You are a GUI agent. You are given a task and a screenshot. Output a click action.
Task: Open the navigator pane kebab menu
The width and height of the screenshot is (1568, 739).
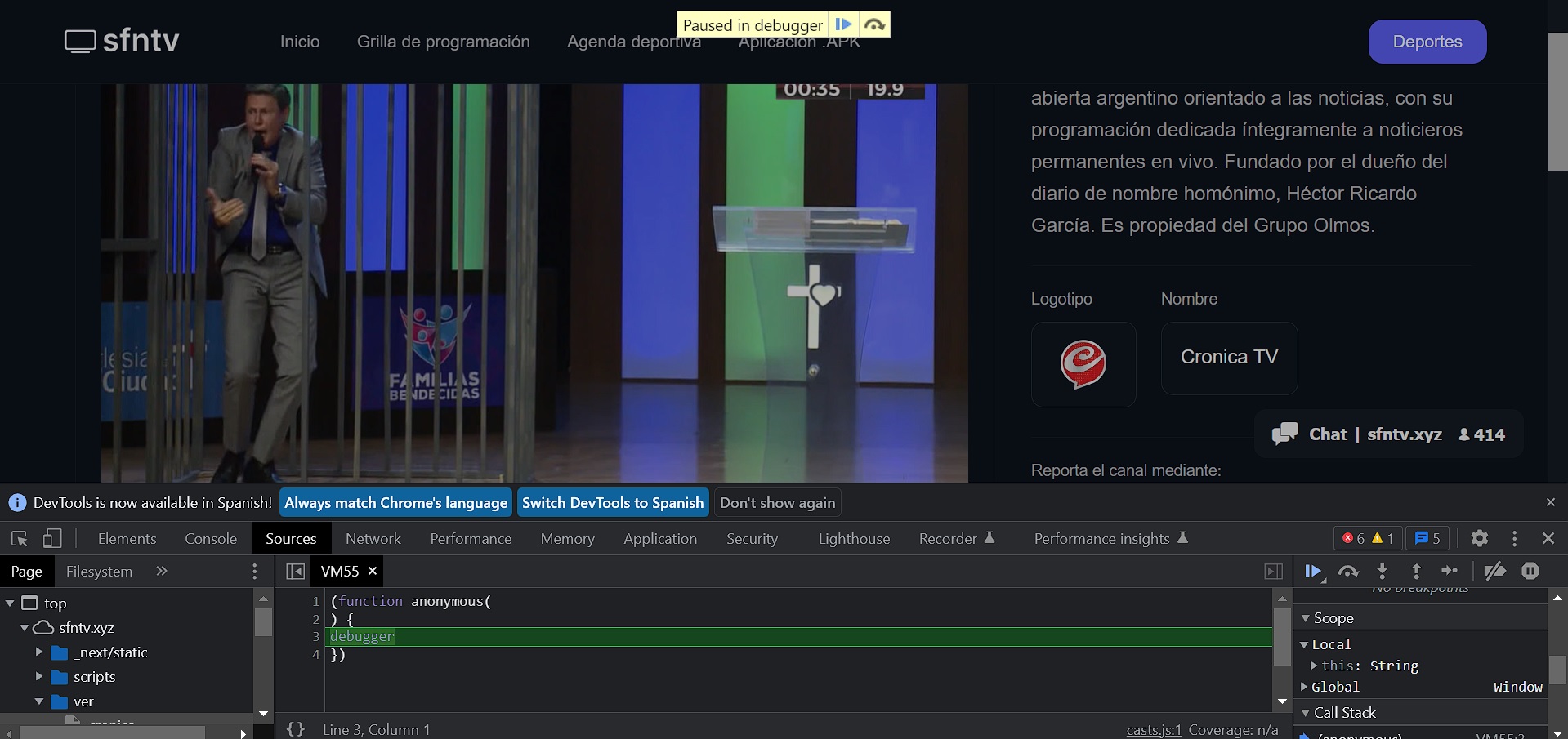pyautogui.click(x=255, y=572)
